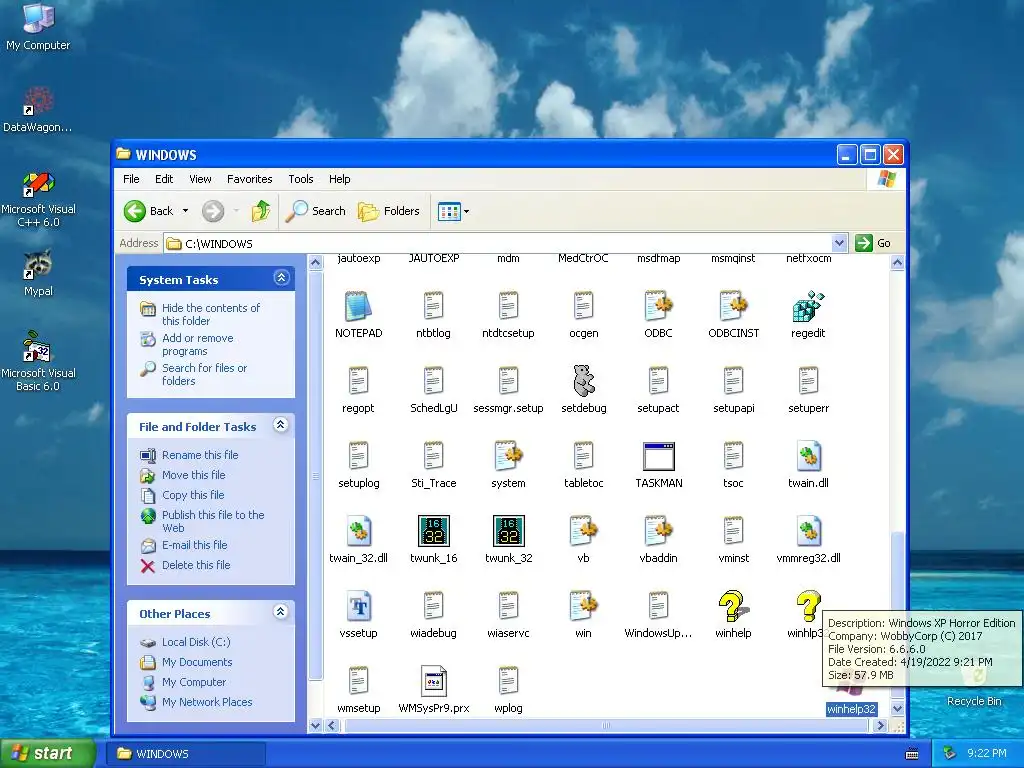Viewport: 1024px width, 768px height.
Task: Select the twunk_16 icon
Action: point(434,530)
